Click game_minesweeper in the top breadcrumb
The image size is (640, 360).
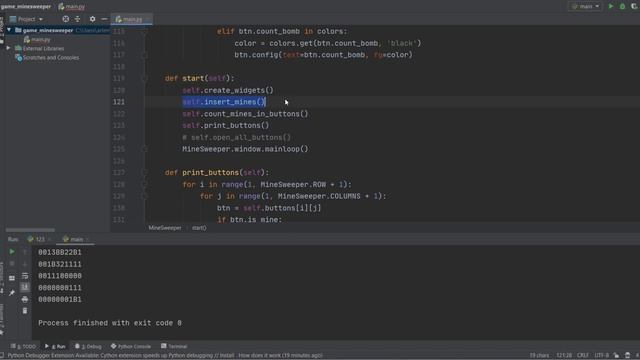point(26,7)
